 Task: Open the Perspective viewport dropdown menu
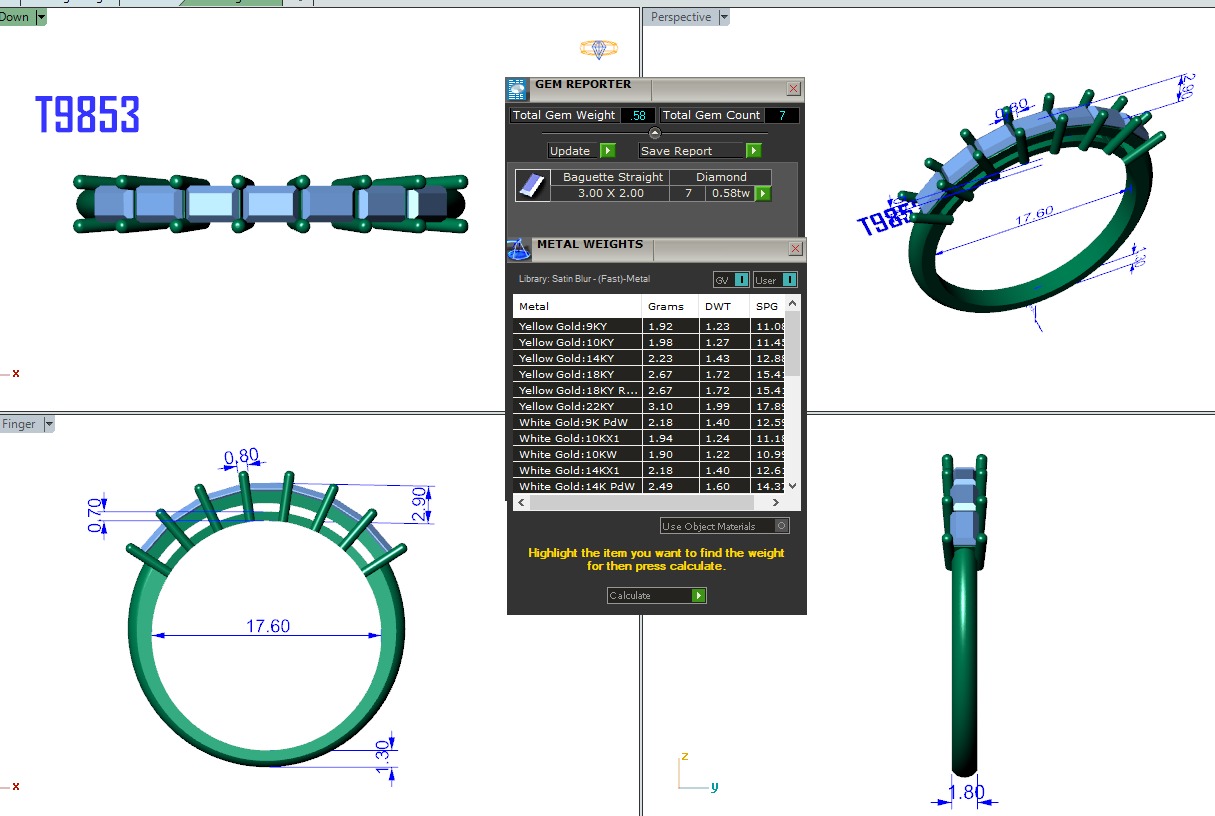point(725,17)
